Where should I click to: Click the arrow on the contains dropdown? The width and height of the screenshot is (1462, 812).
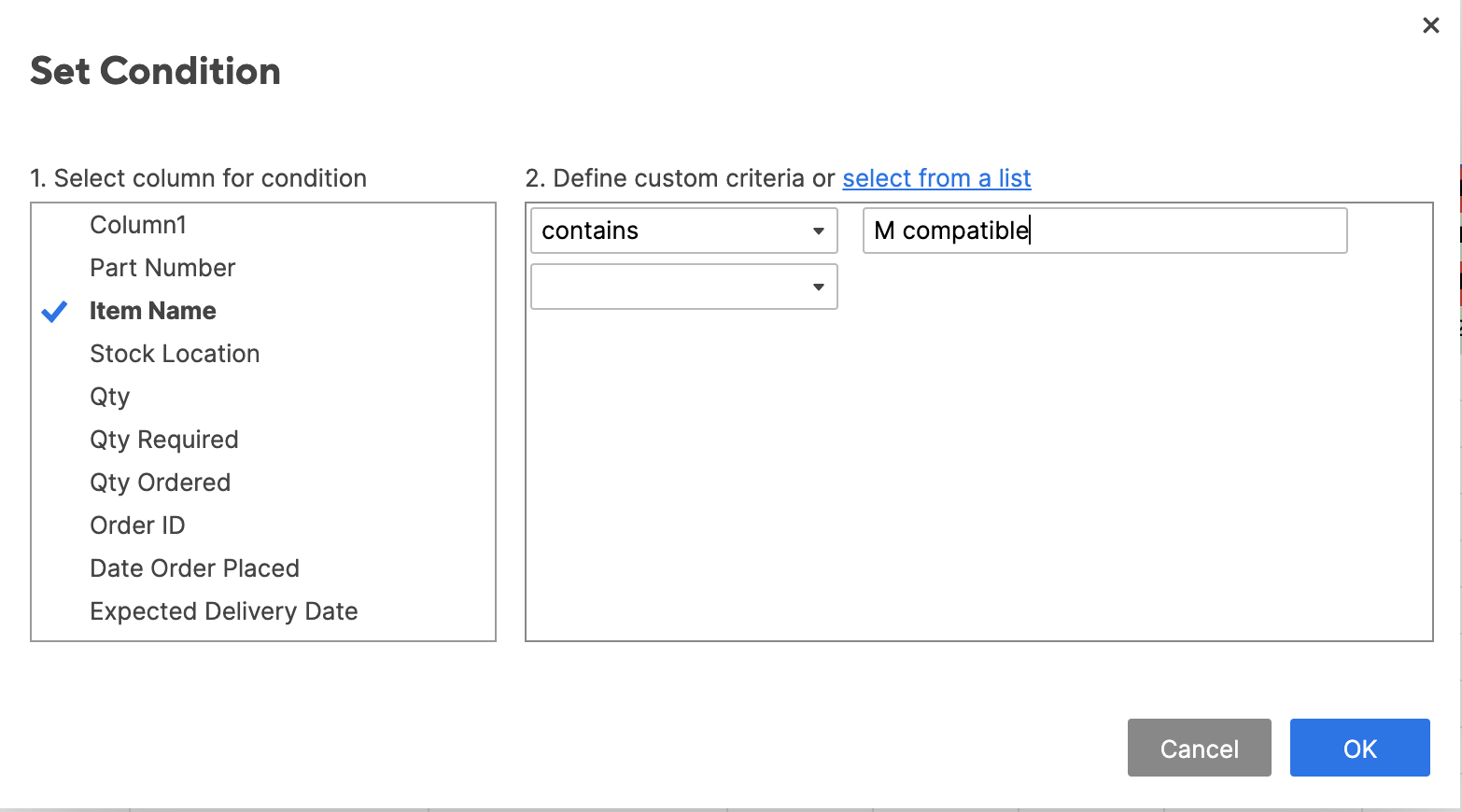click(x=818, y=231)
